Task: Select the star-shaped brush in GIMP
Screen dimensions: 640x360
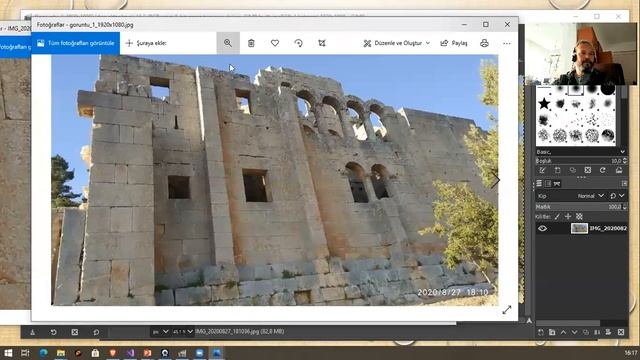Action: (544, 104)
